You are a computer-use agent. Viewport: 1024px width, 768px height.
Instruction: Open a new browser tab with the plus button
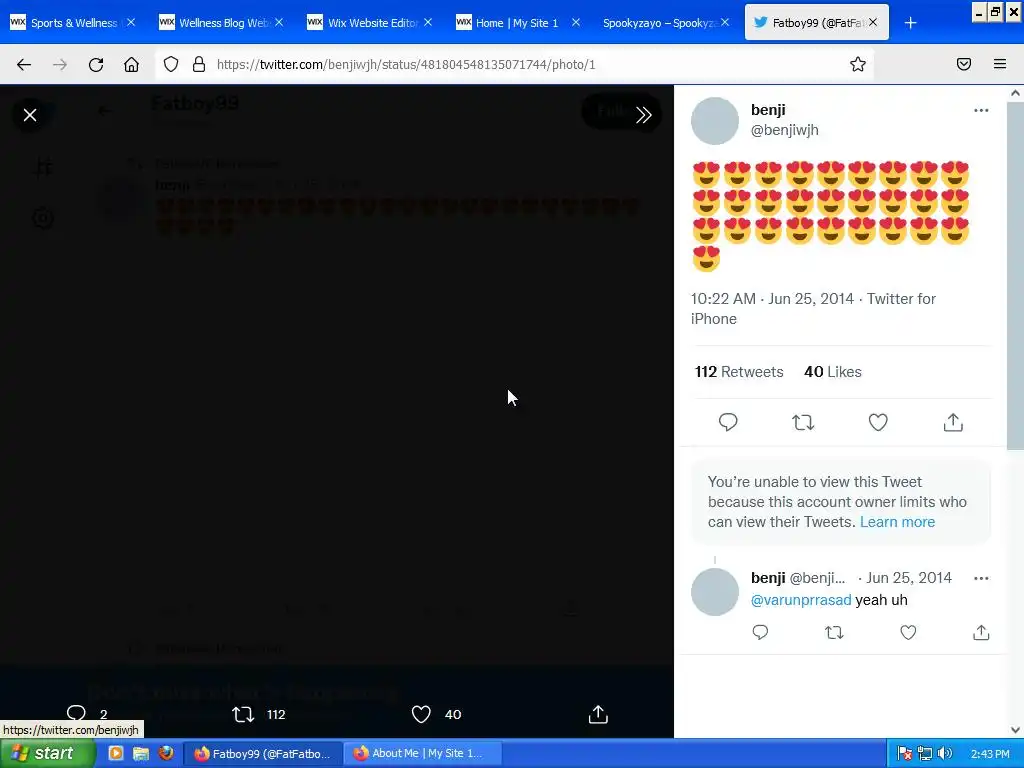[910, 23]
